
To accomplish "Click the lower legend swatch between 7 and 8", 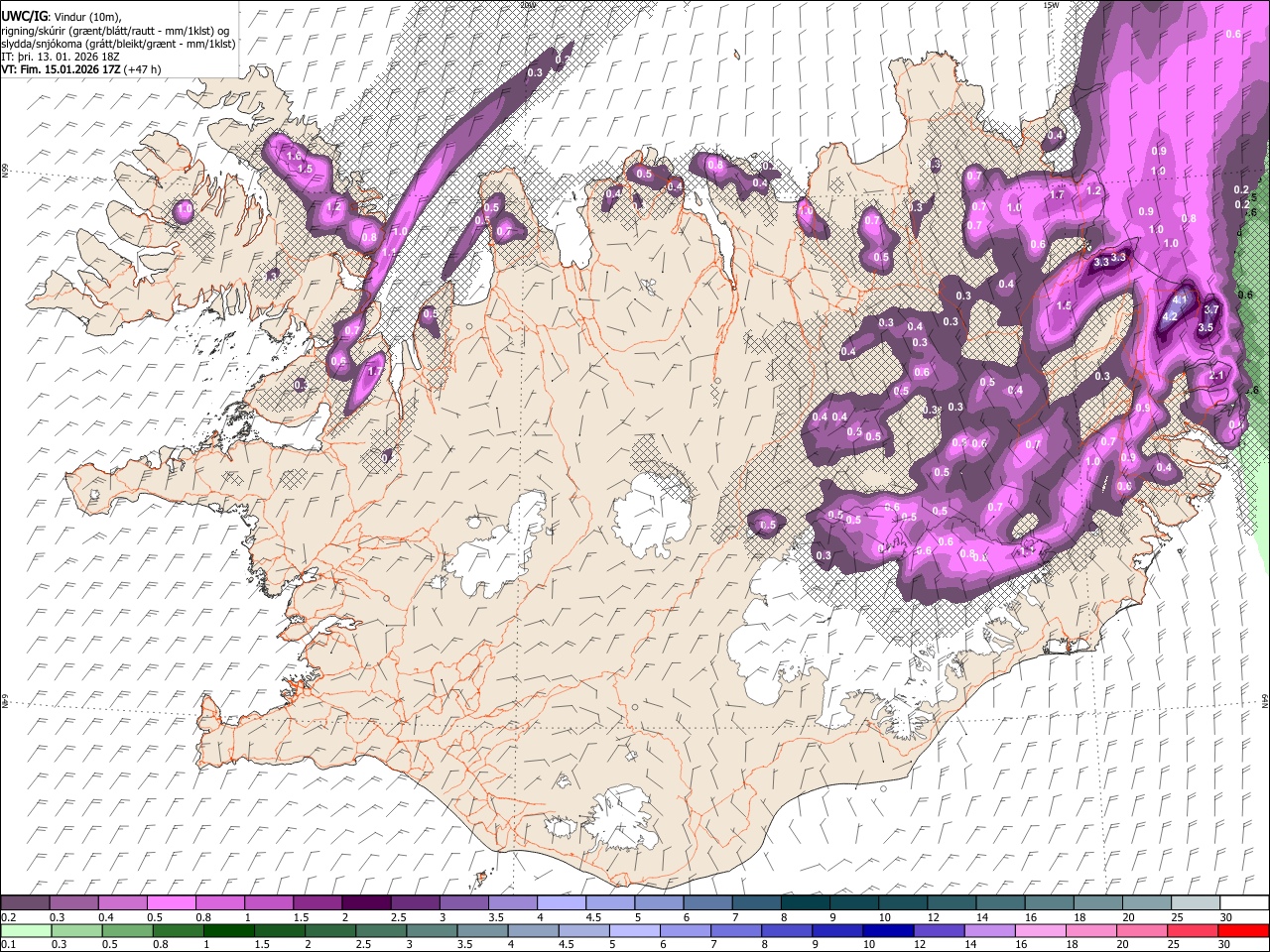I will click(x=736, y=931).
